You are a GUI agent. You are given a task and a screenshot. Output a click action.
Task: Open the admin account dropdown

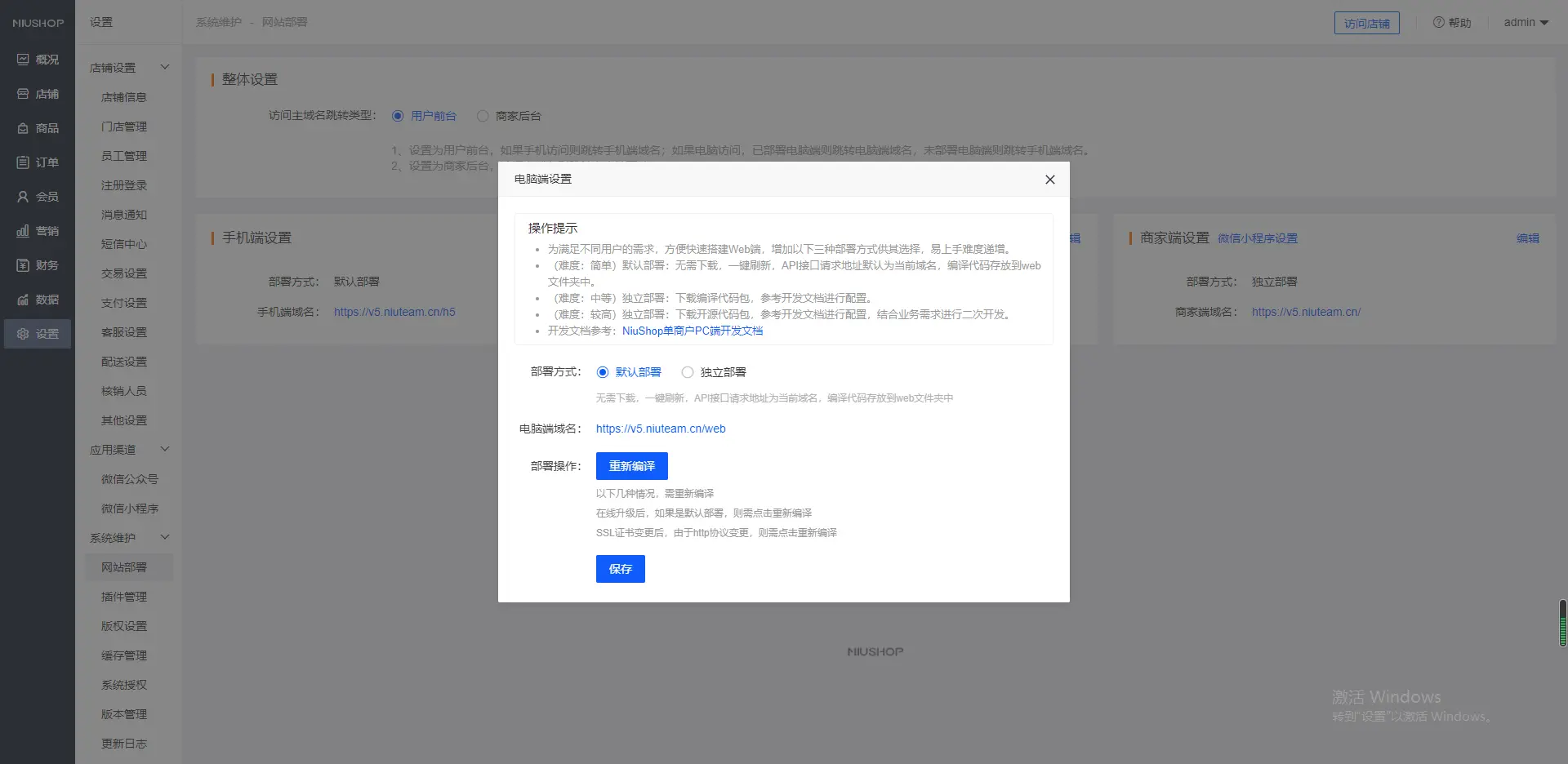point(1526,23)
